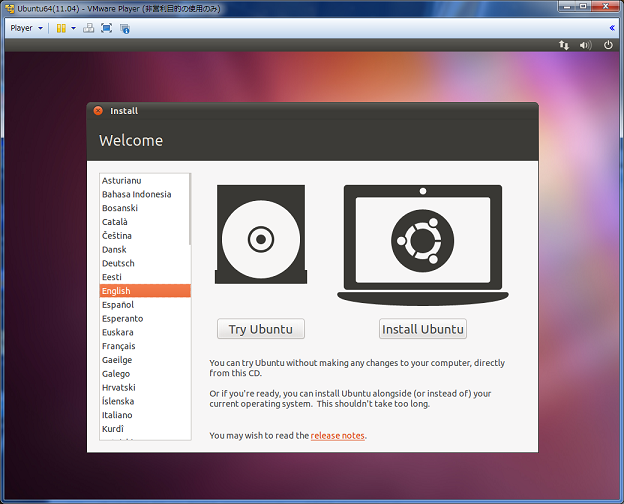The image size is (624, 504).
Task: Select Asturianu language
Action: [x=145, y=181]
